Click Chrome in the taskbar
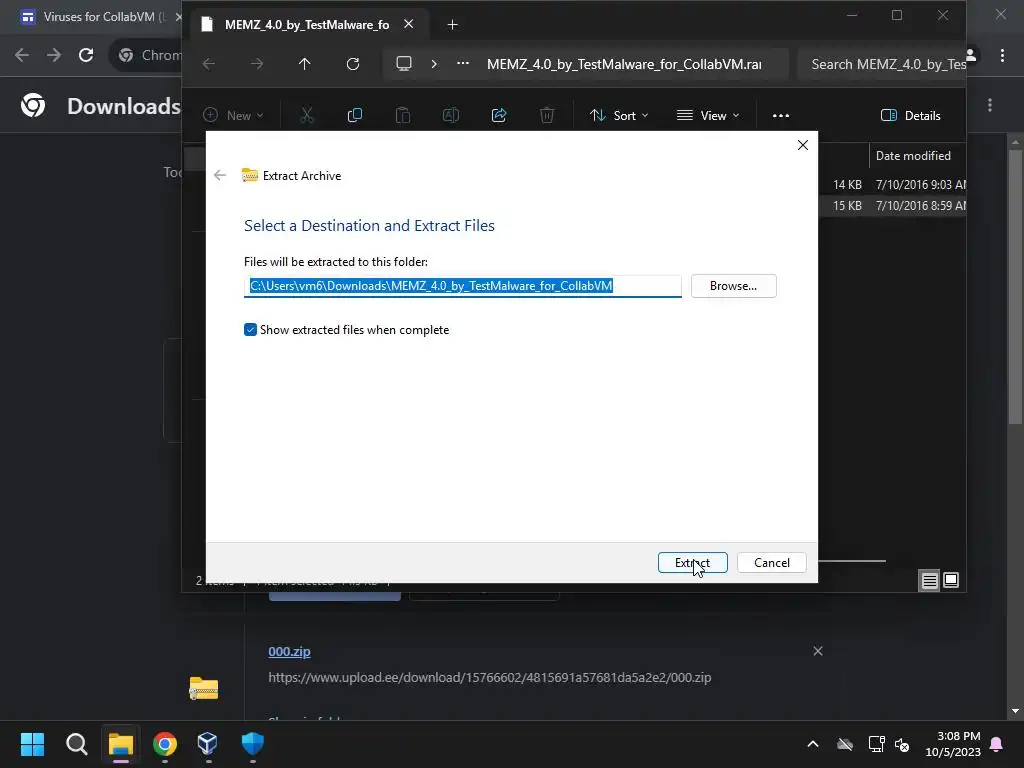Screen dimensions: 1024x768 click(x=165, y=743)
